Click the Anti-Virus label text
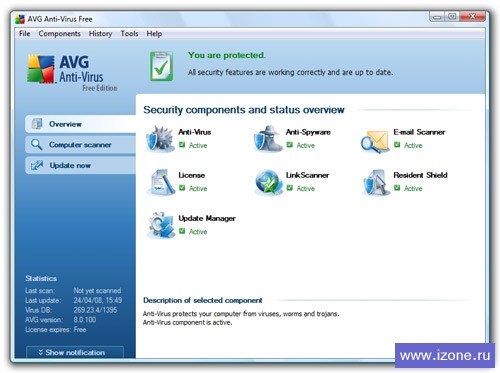This screenshot has height=373, width=500. coord(195,132)
